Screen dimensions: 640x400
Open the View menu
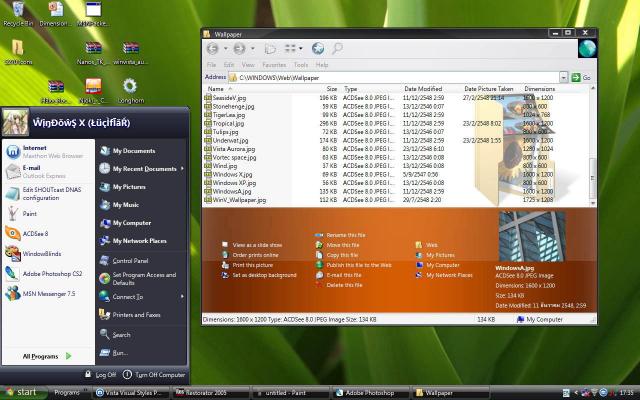pyautogui.click(x=248, y=65)
